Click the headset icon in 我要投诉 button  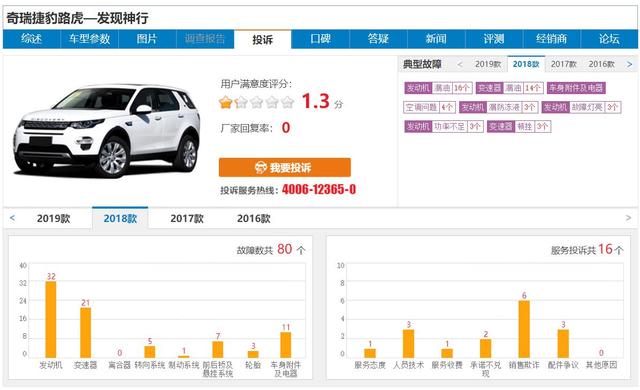[x=260, y=167]
